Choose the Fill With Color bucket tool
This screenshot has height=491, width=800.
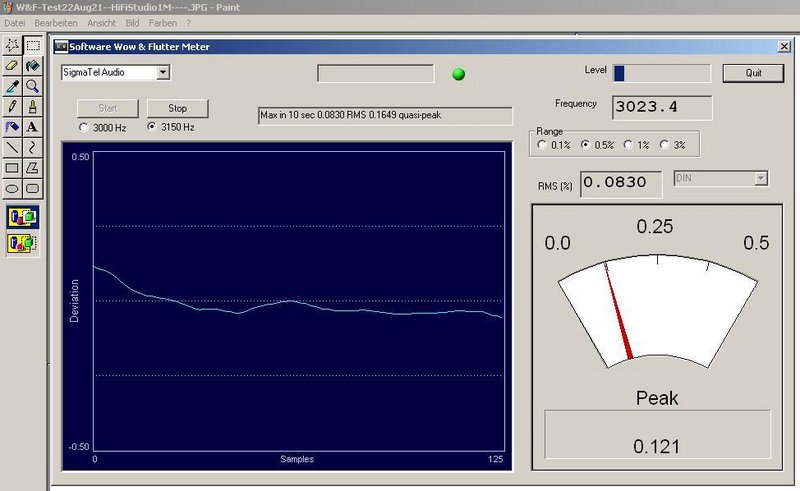coord(33,66)
